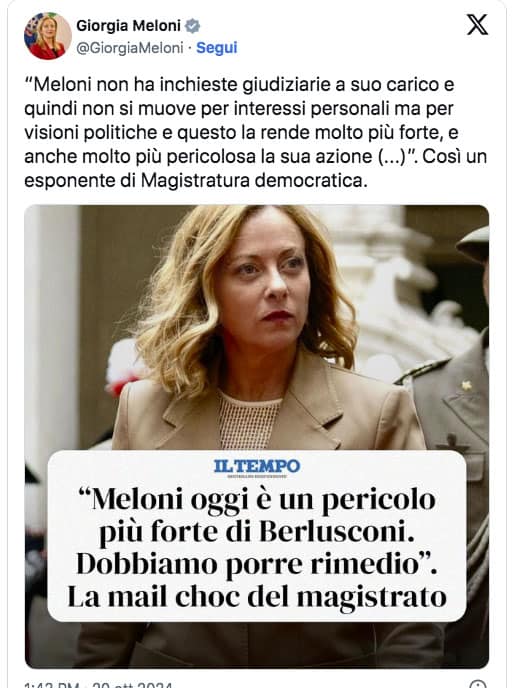
Task: Click 'La mail choc del magistrato' line
Action: coord(257,596)
